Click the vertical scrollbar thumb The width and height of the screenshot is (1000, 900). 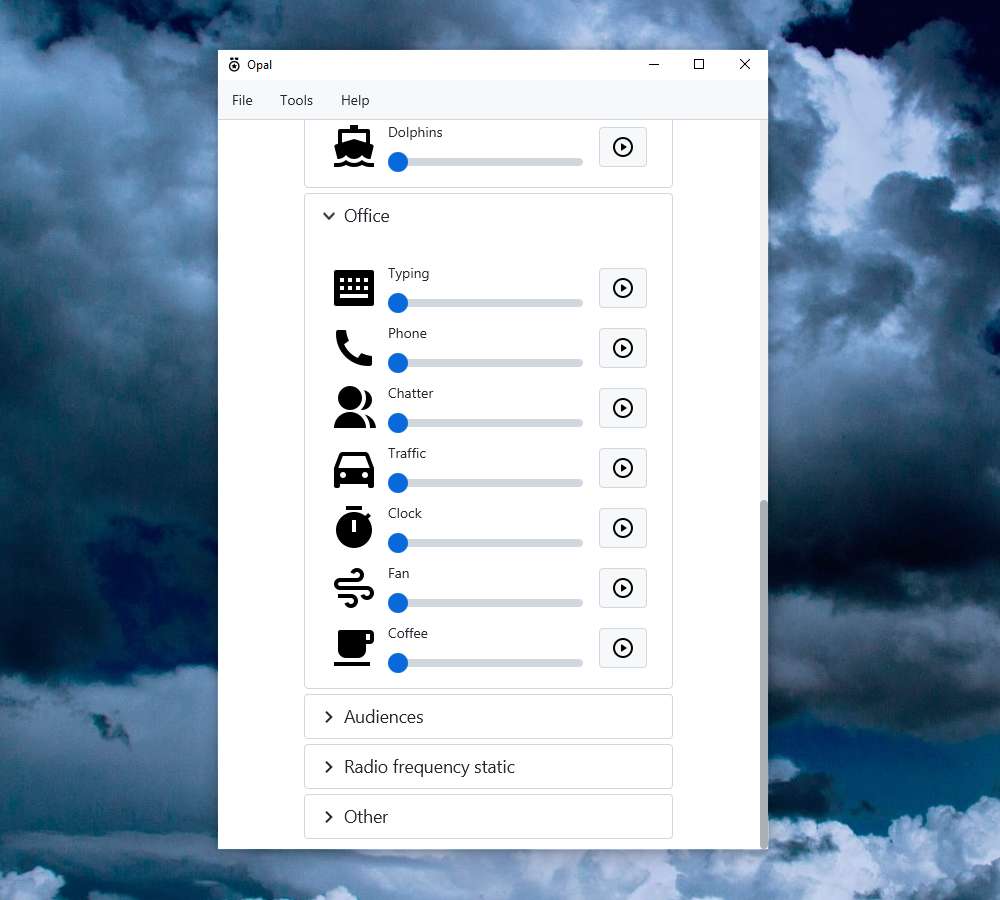point(763,674)
